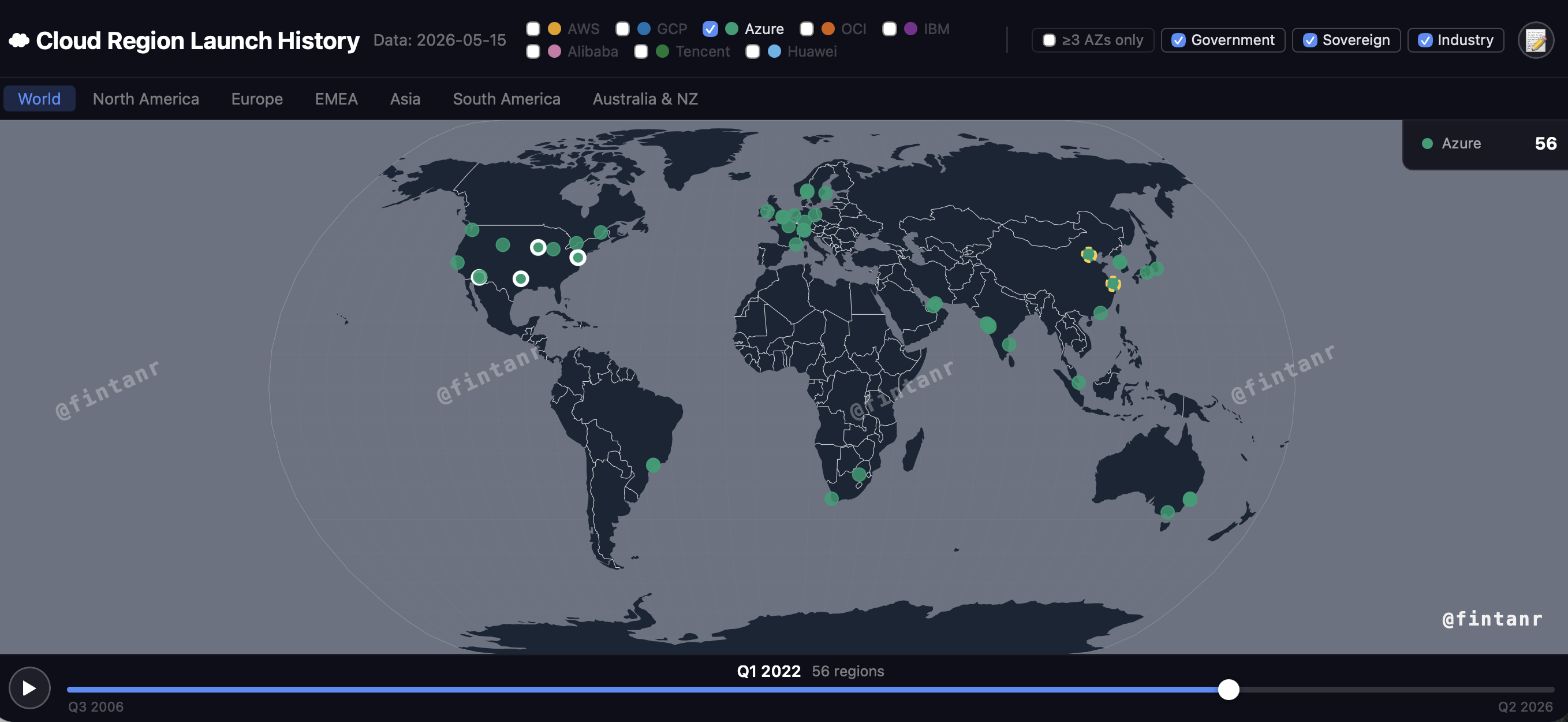1568x722 pixels.
Task: Uncheck the Industry filter
Action: coord(1455,40)
